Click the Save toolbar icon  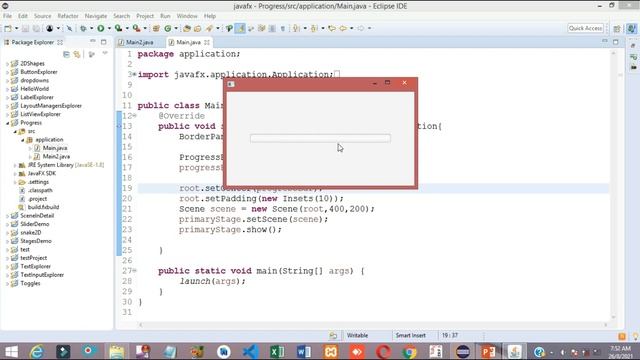point(25,28)
